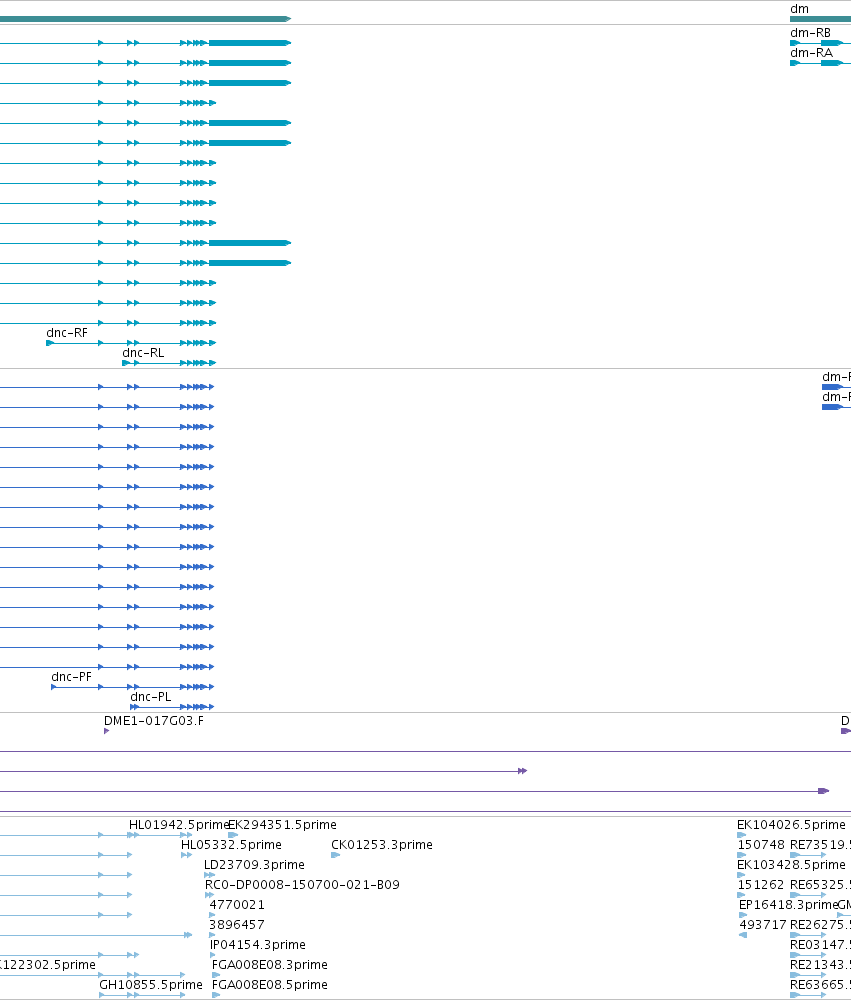Select the FGA008E08.5prime label
This screenshot has width=851, height=1000.
(269, 985)
